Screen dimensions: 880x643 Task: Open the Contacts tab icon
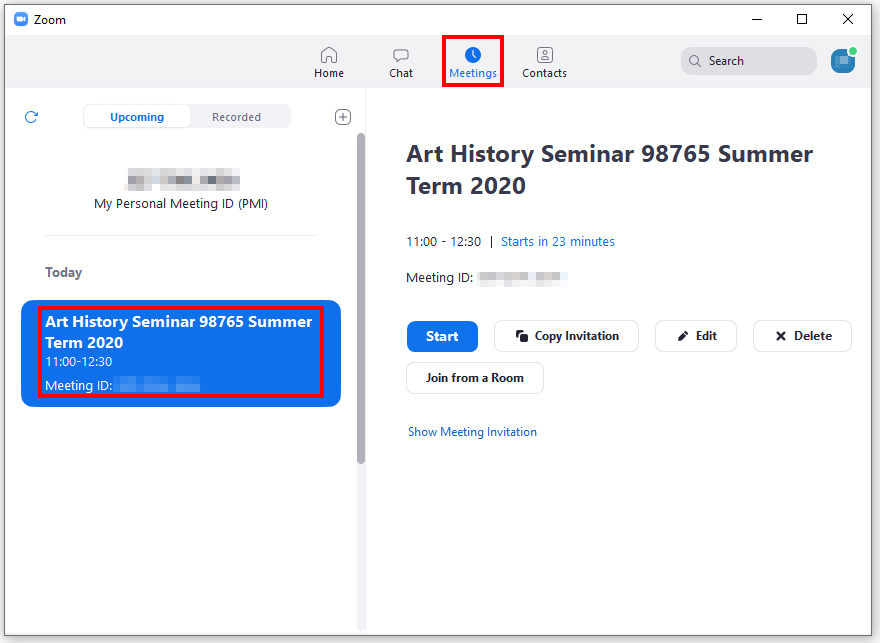click(544, 55)
